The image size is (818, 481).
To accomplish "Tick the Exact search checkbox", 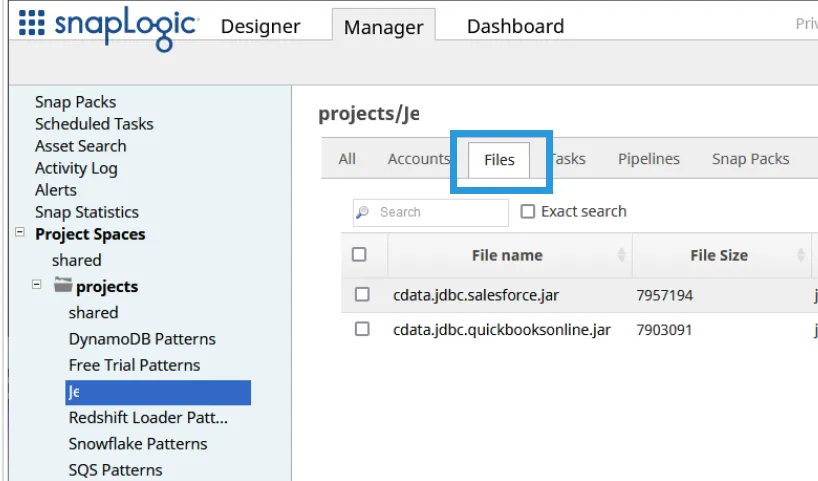I will tap(528, 212).
